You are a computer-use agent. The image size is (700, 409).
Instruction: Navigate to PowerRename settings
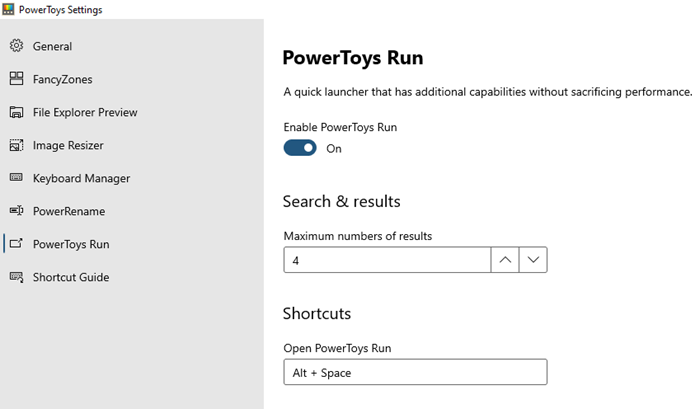pos(68,211)
